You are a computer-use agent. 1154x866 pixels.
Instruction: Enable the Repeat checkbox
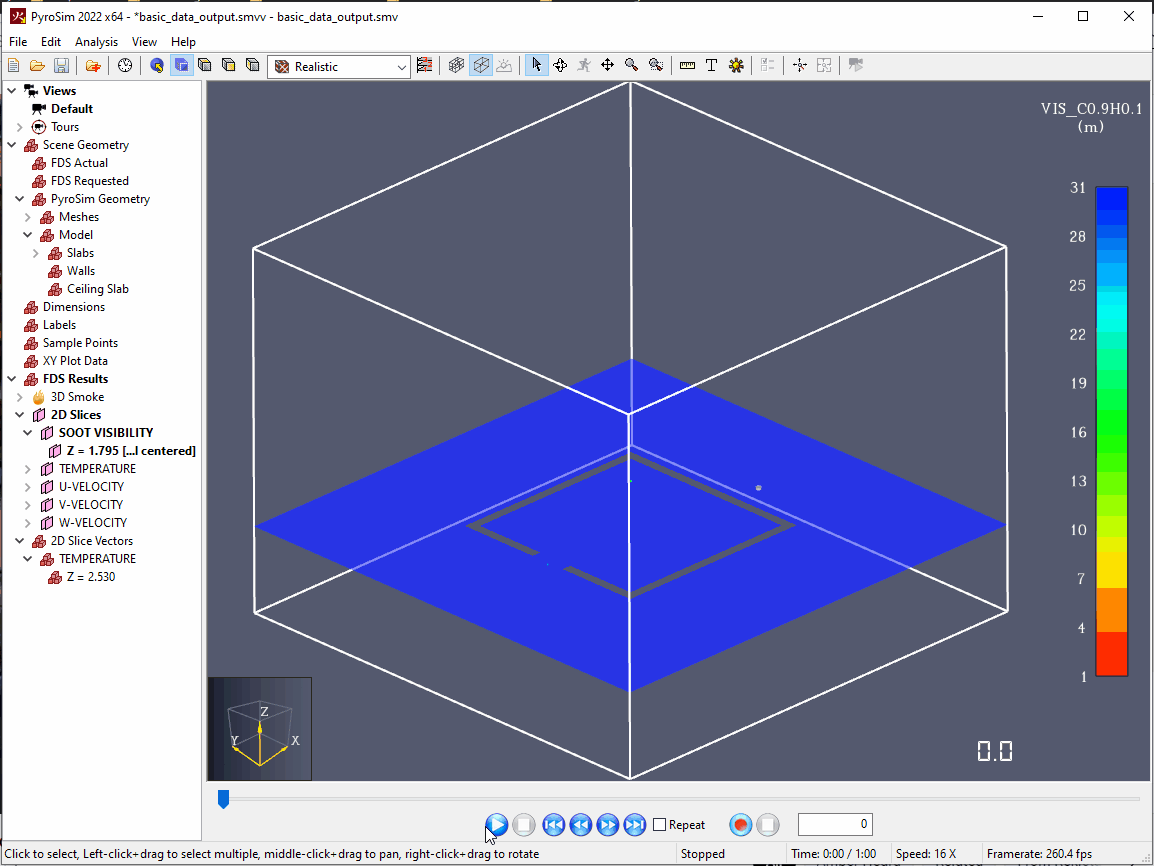coord(659,825)
